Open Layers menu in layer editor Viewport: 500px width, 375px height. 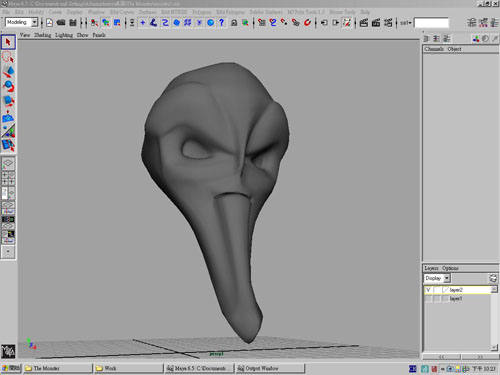[431, 268]
